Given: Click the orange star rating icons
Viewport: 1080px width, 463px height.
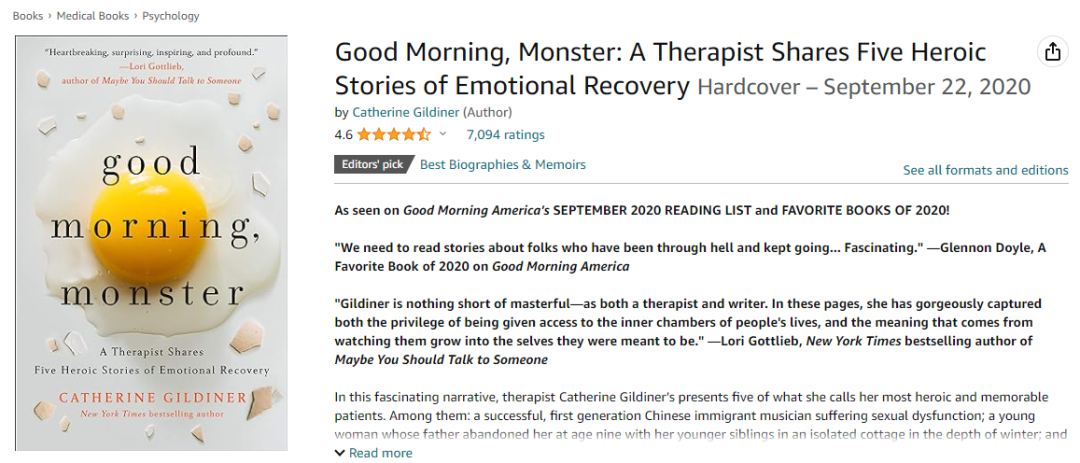Looking at the screenshot, I should 394,135.
